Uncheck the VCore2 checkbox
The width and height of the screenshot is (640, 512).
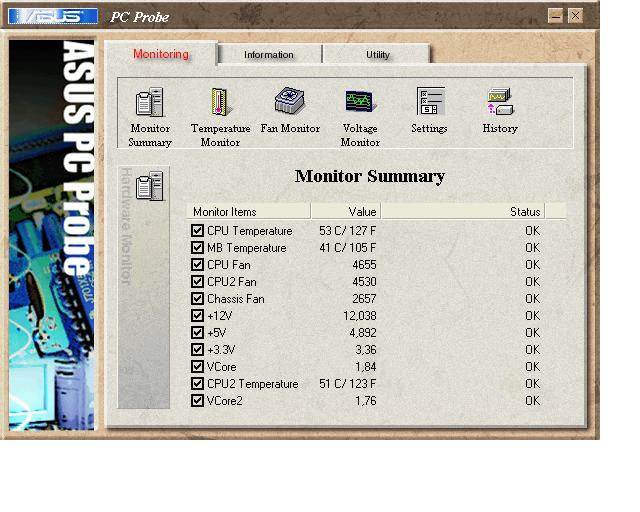pos(197,401)
